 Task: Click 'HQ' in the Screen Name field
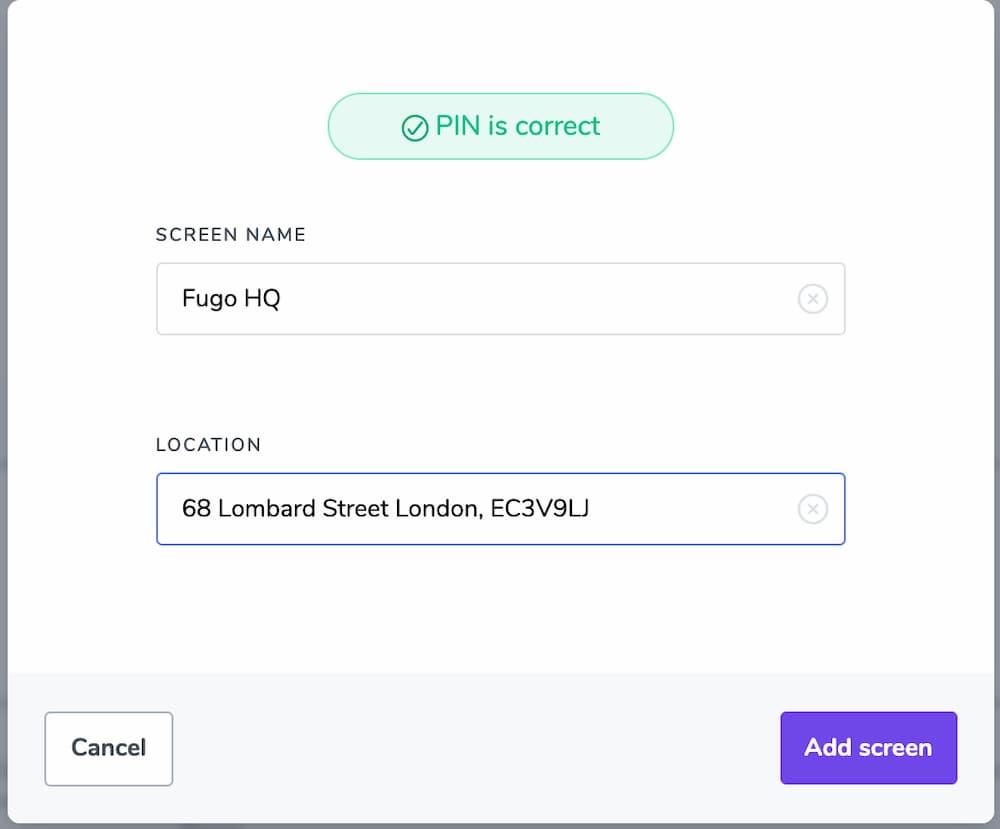click(262, 299)
